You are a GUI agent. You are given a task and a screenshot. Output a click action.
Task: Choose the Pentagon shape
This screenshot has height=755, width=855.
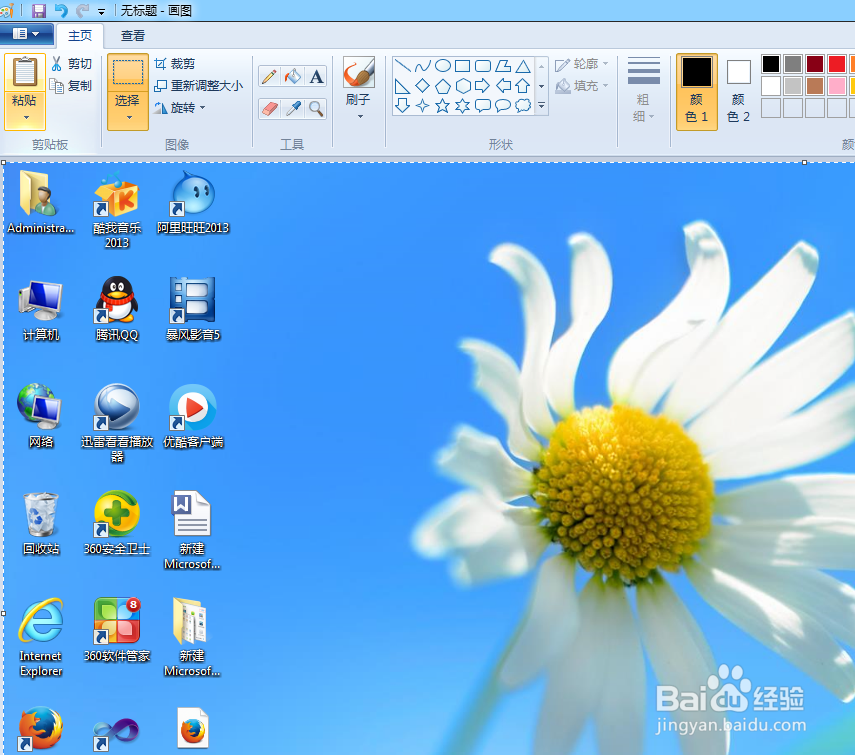(443, 86)
